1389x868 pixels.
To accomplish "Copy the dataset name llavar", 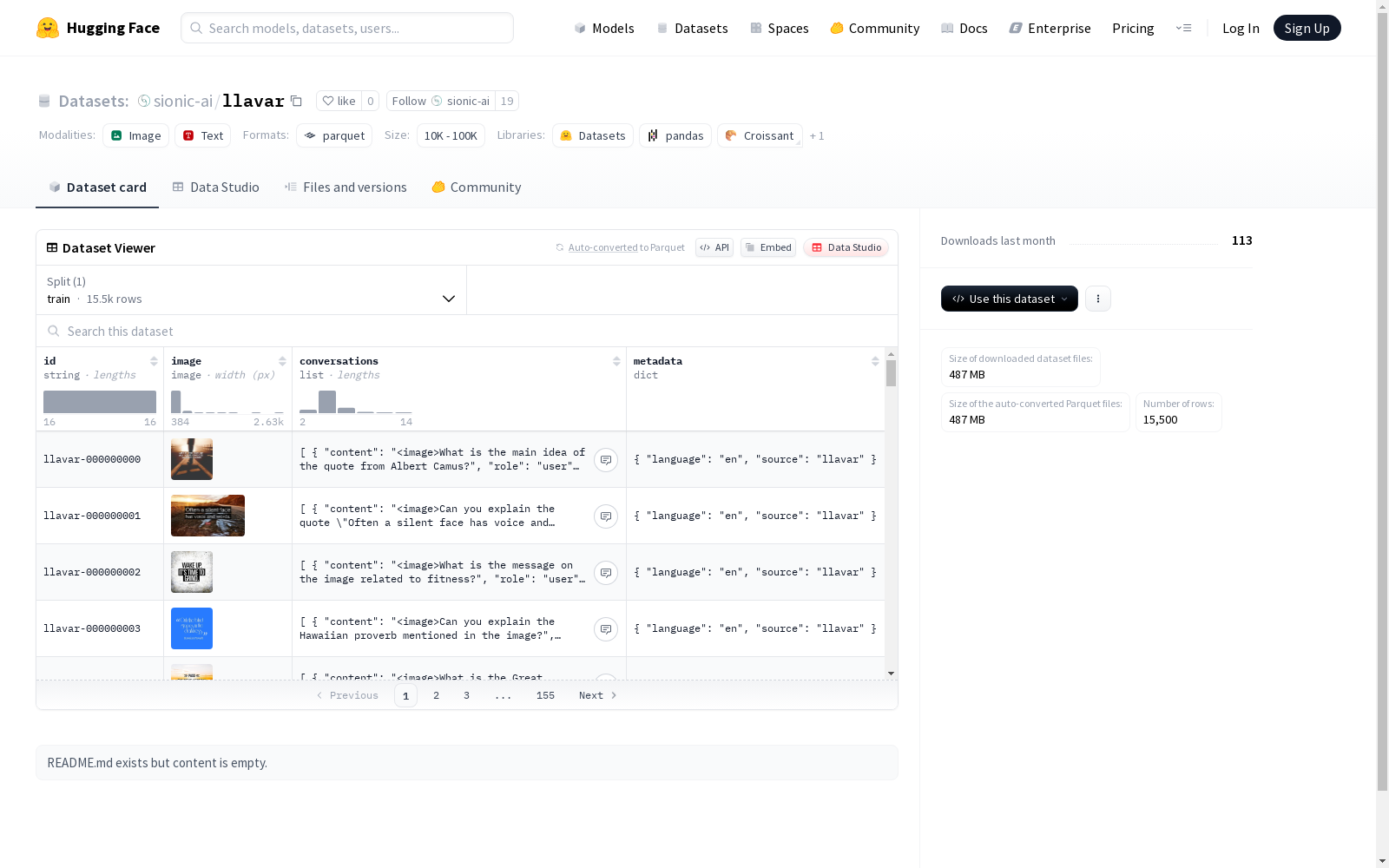I will (296, 101).
